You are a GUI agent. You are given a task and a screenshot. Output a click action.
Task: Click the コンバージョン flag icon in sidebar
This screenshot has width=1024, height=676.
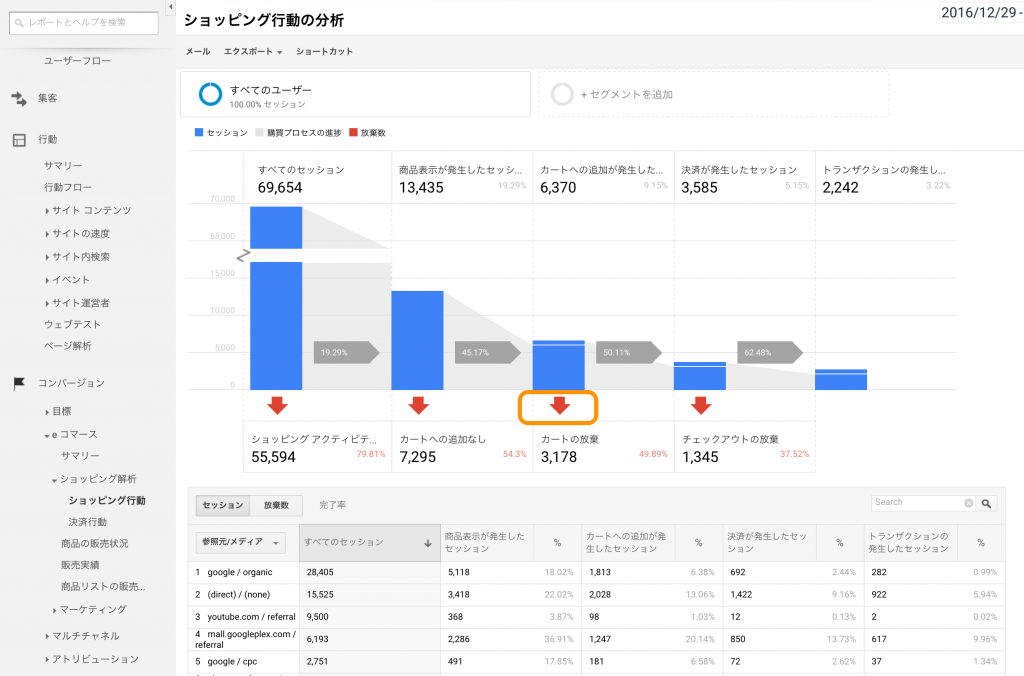tap(19, 383)
